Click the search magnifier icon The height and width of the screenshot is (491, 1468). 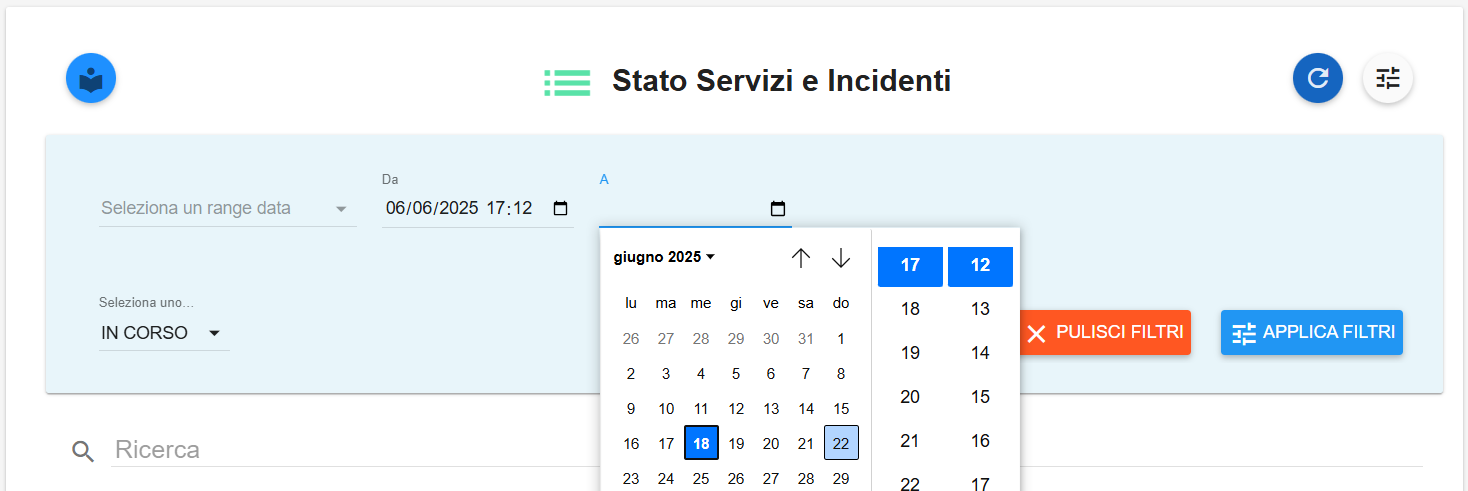point(83,451)
